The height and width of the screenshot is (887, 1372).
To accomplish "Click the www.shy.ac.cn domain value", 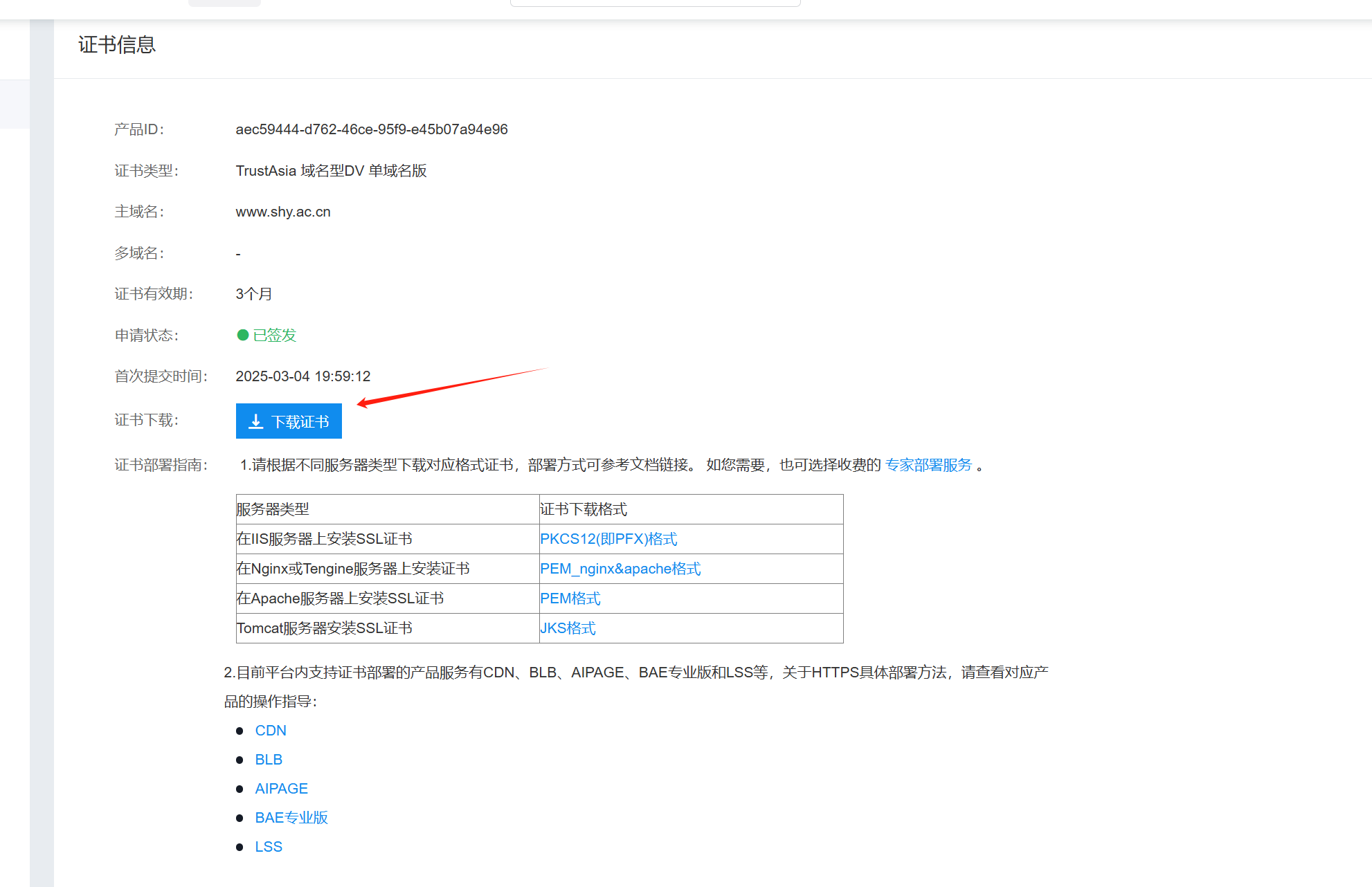I will point(282,212).
